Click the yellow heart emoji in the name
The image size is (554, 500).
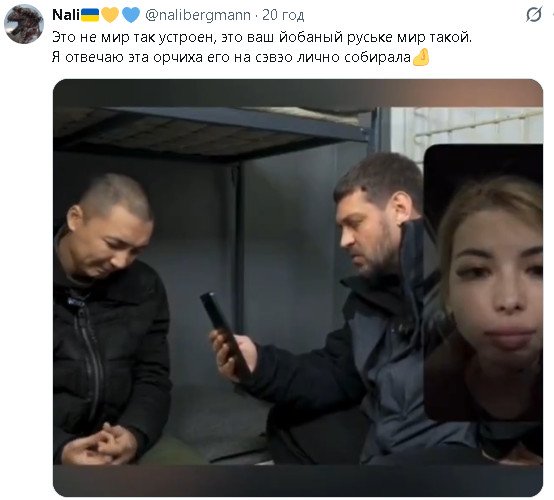point(110,15)
